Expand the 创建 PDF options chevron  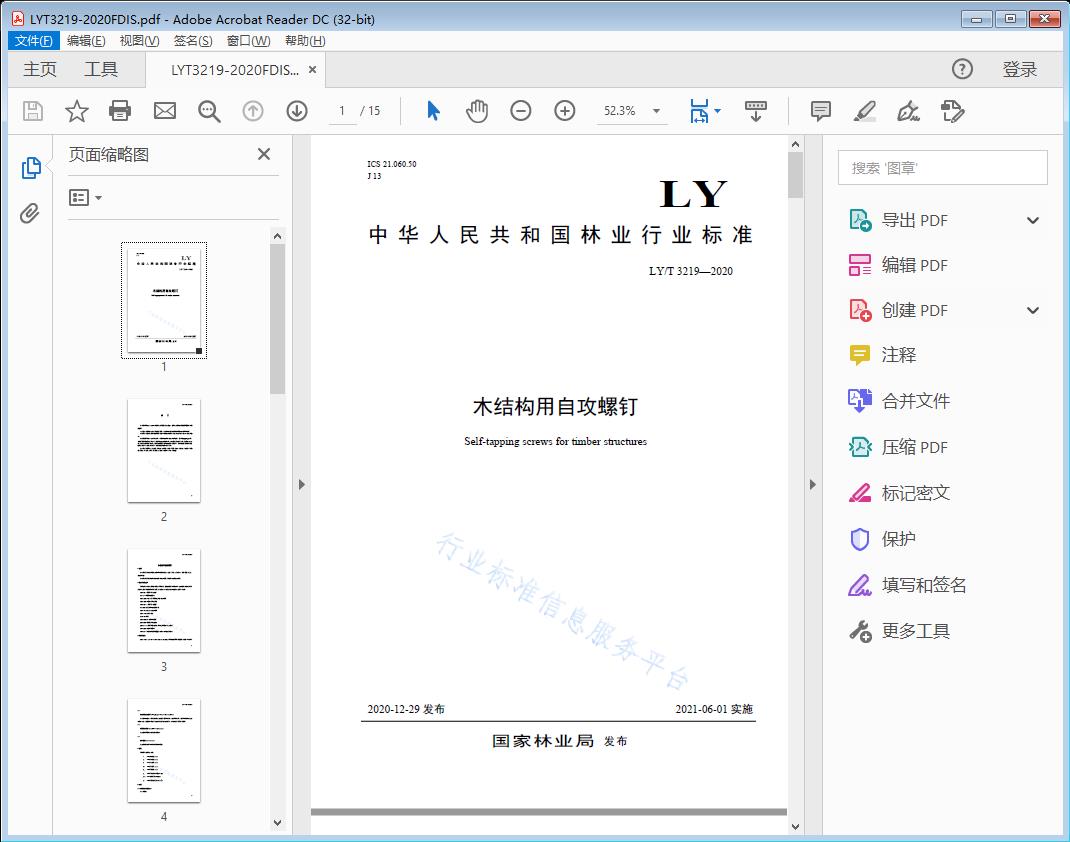[1032, 310]
